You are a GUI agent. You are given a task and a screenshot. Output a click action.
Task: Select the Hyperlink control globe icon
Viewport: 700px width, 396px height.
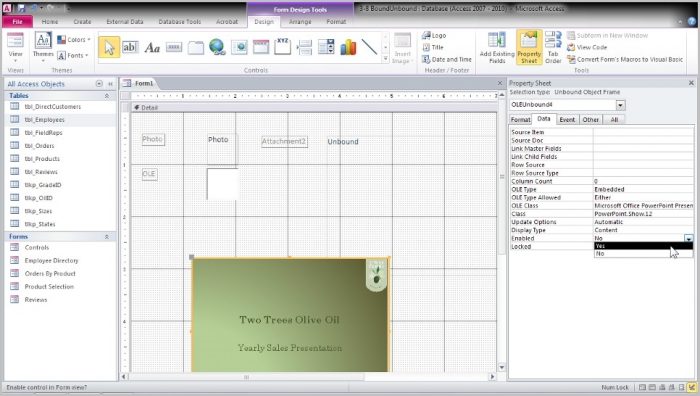[x=217, y=47]
